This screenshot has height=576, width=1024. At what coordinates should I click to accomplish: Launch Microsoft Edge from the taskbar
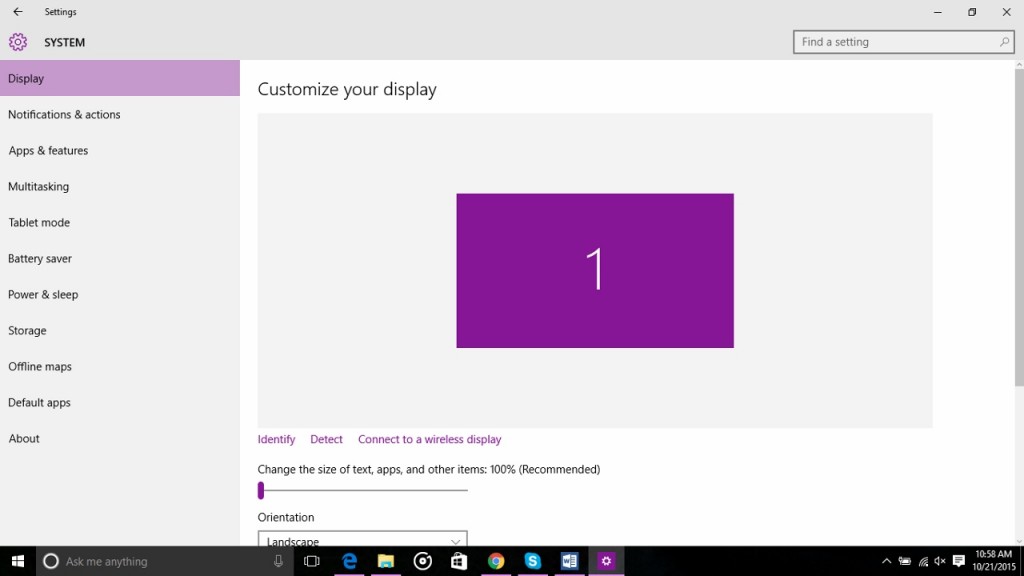349,561
